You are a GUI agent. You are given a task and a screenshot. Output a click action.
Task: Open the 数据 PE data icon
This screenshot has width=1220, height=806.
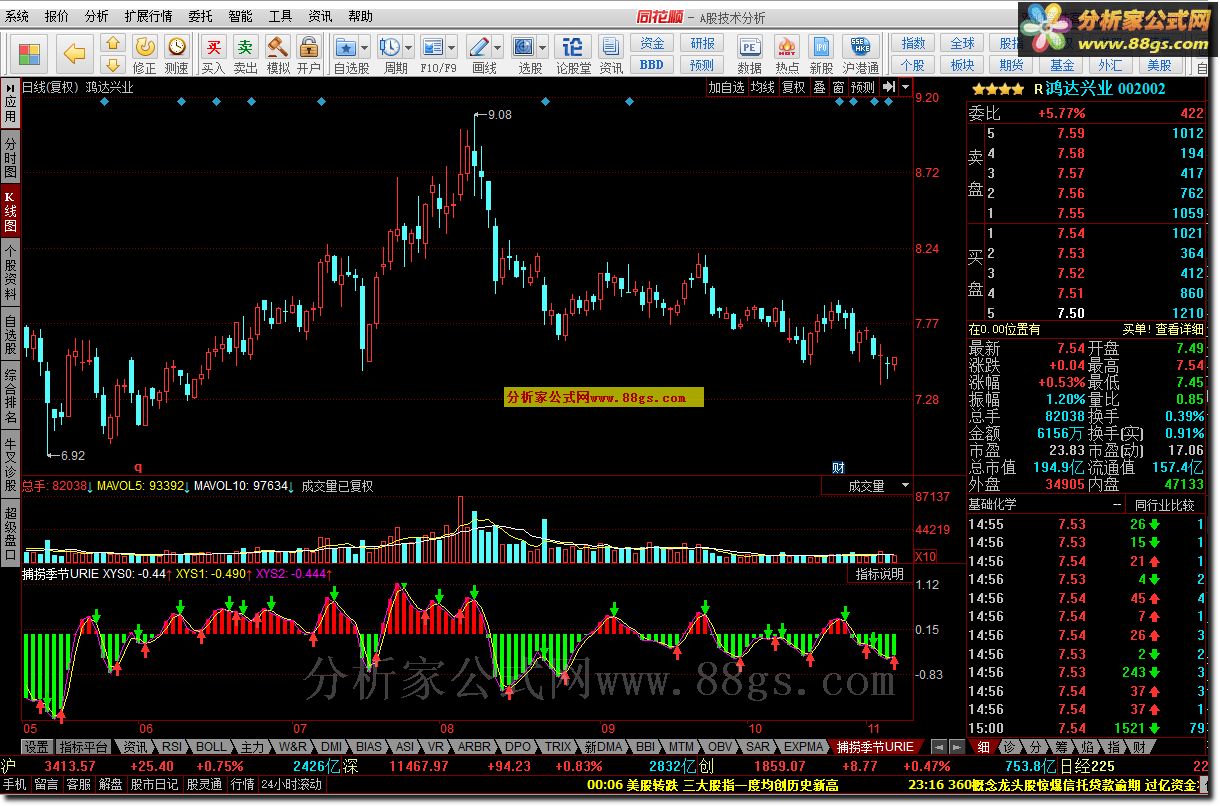point(749,47)
